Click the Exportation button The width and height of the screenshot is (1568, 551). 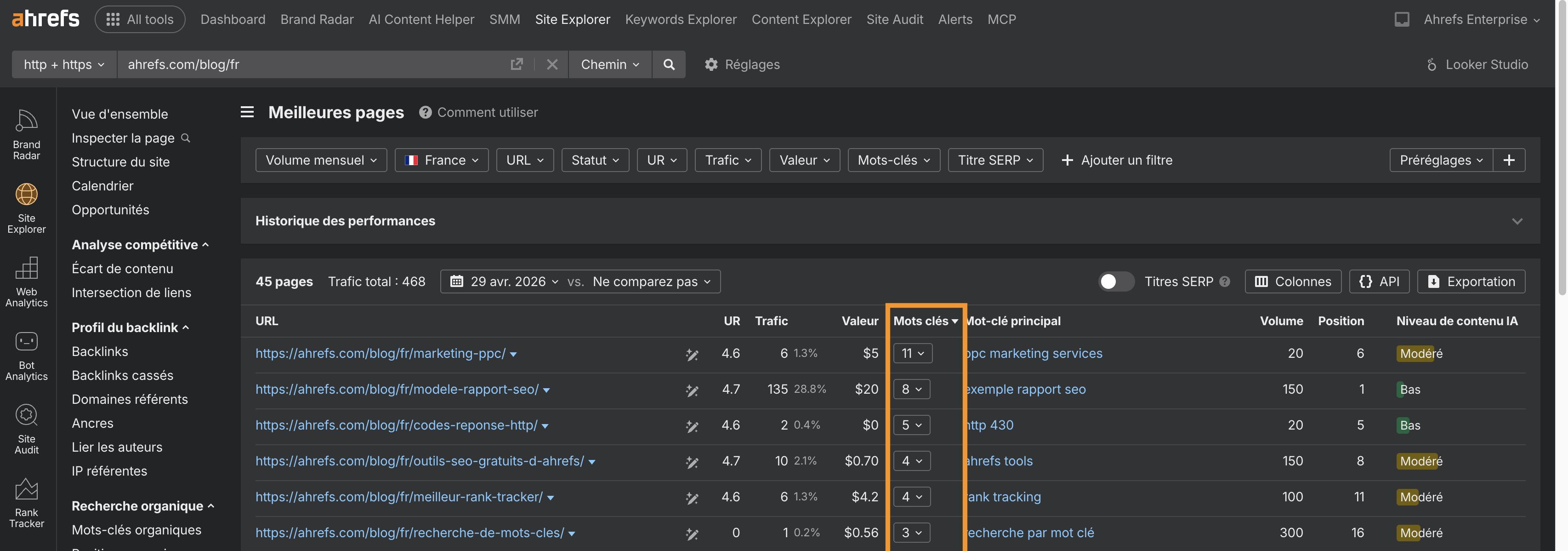pyautogui.click(x=1471, y=281)
